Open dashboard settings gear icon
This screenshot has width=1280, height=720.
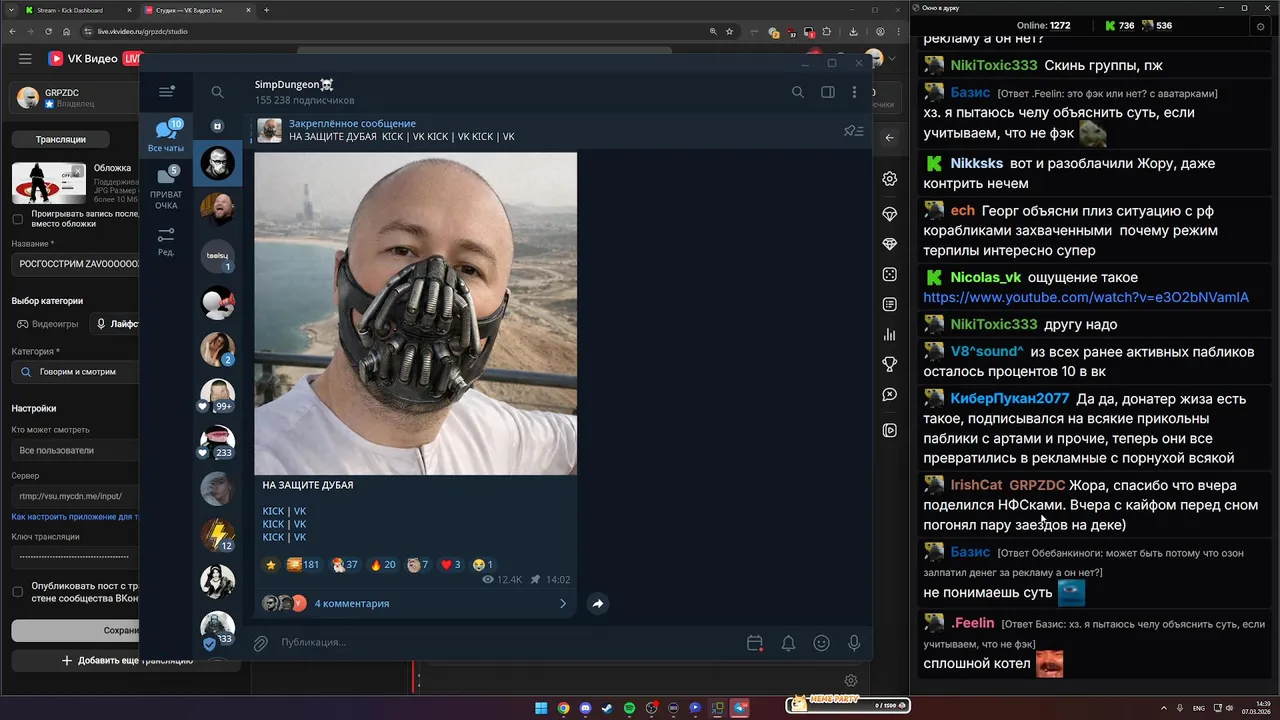coord(889,179)
